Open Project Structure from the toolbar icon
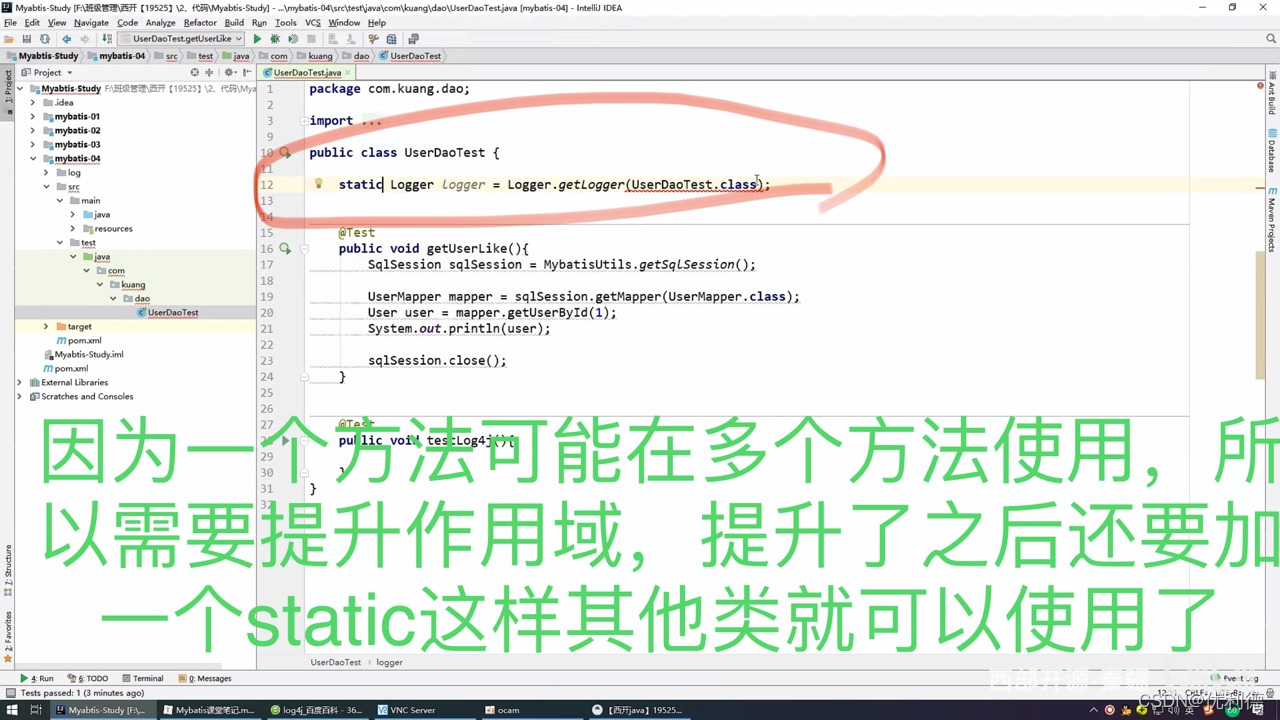The image size is (1280, 720). [391, 39]
